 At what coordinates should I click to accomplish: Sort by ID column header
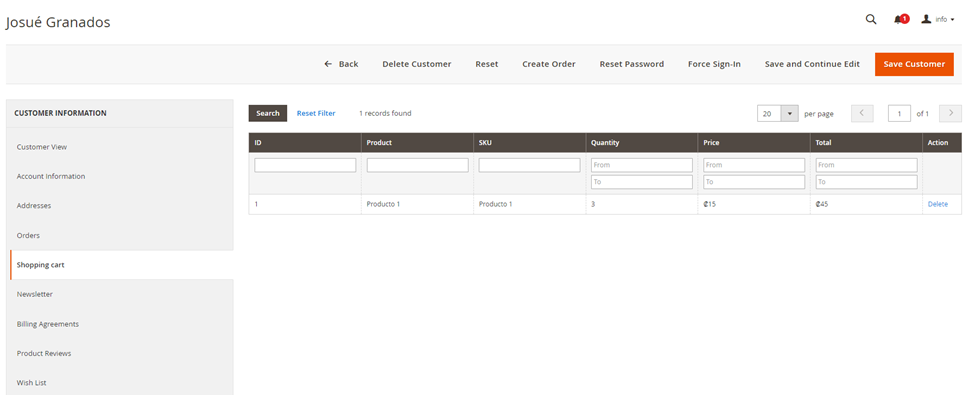pyautogui.click(x=305, y=142)
